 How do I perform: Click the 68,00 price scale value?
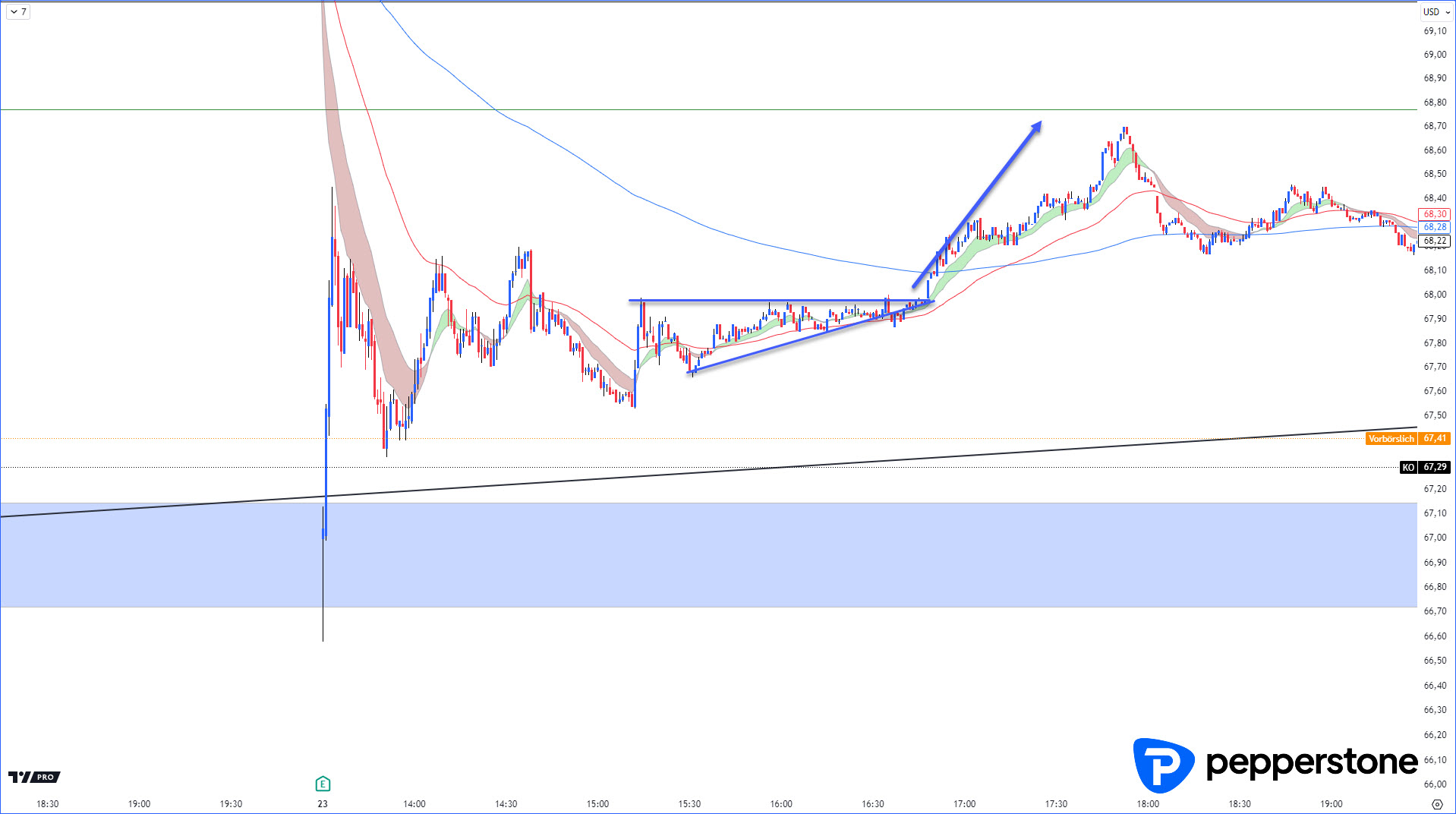pos(1435,295)
